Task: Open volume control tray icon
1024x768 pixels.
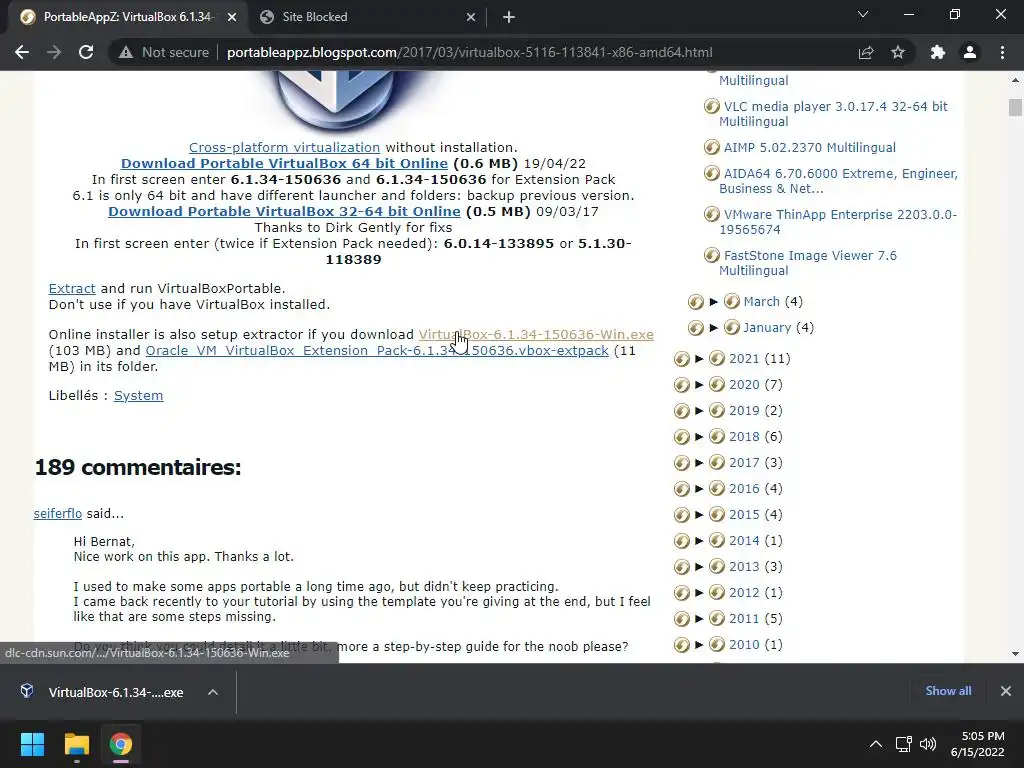Action: pos(927,744)
